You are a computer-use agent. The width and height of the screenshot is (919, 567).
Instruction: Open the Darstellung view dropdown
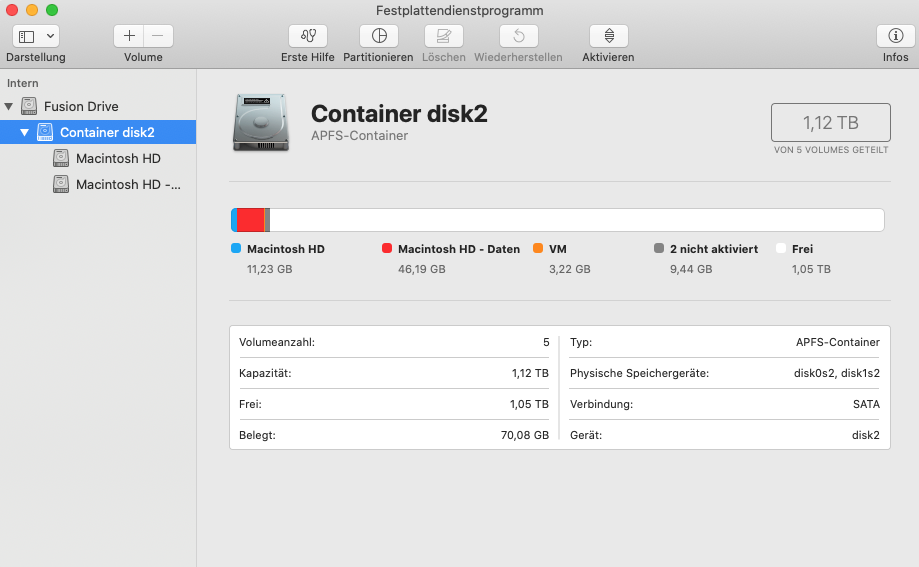(36, 36)
